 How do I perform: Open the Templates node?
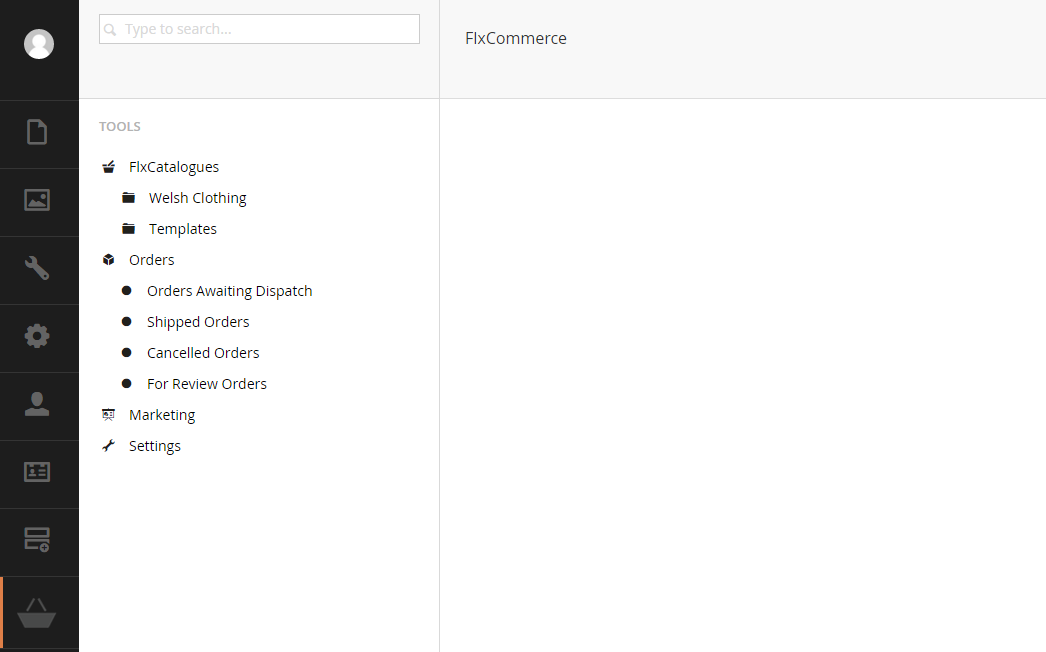183,229
